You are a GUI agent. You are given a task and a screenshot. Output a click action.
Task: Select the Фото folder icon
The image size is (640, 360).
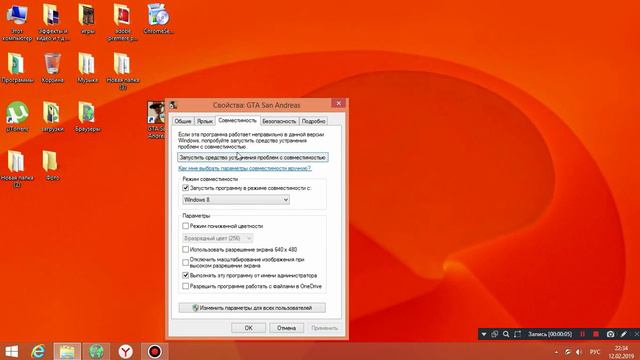pos(52,166)
